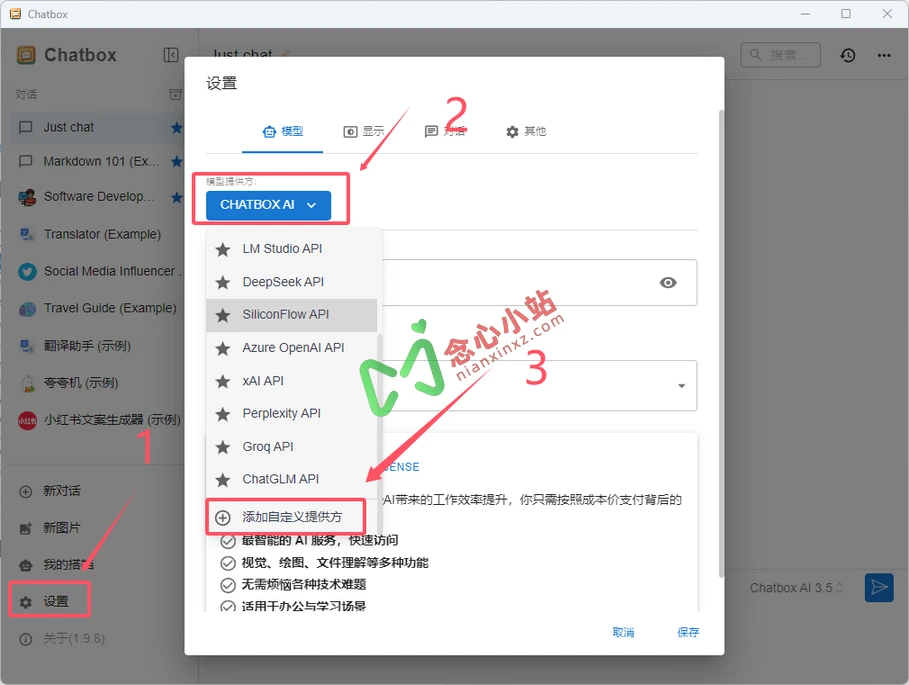This screenshot has height=685, width=909.
Task: Click the 设置 gear icon
Action: (x=26, y=601)
